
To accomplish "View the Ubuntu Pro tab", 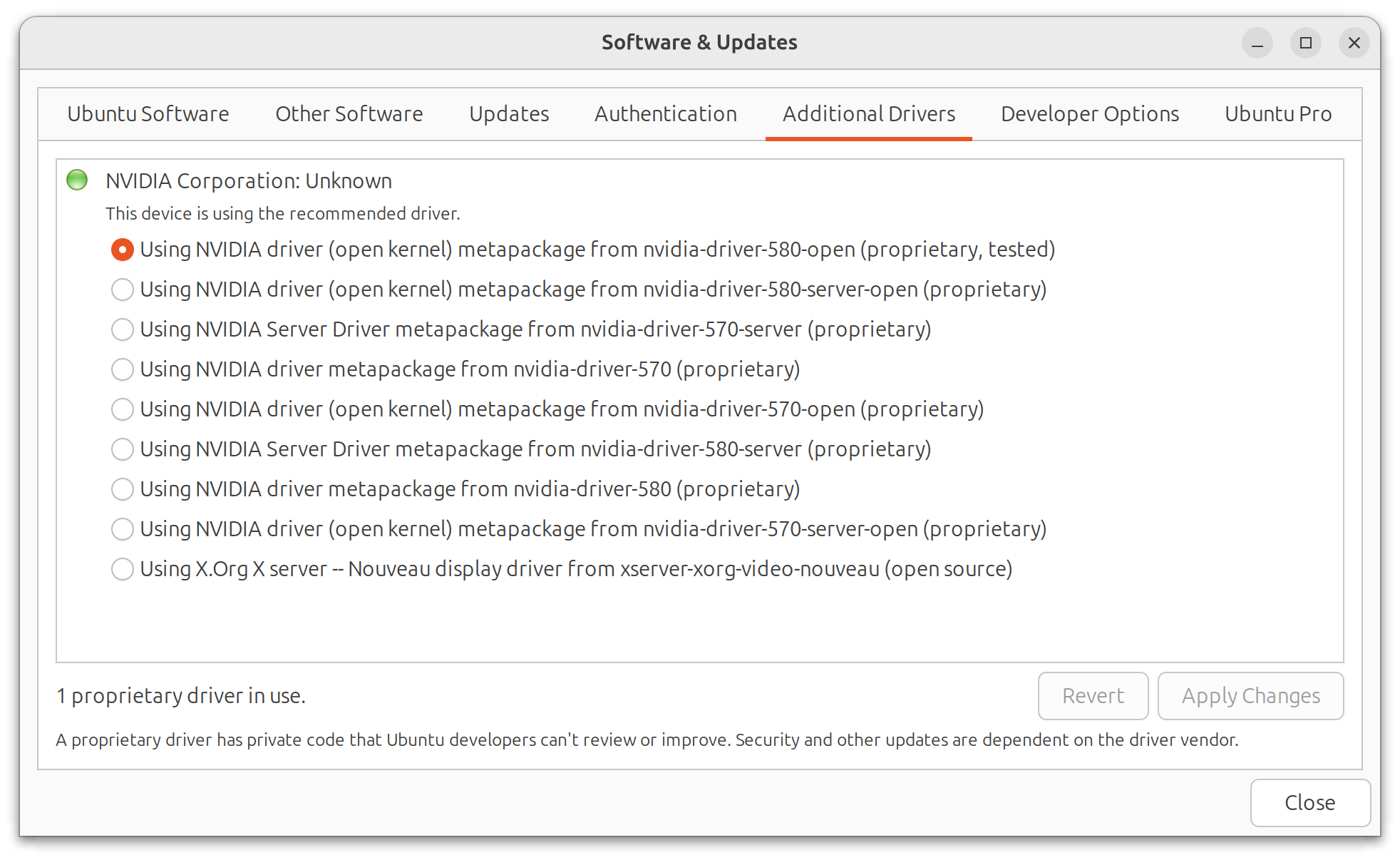I will coord(1277,113).
